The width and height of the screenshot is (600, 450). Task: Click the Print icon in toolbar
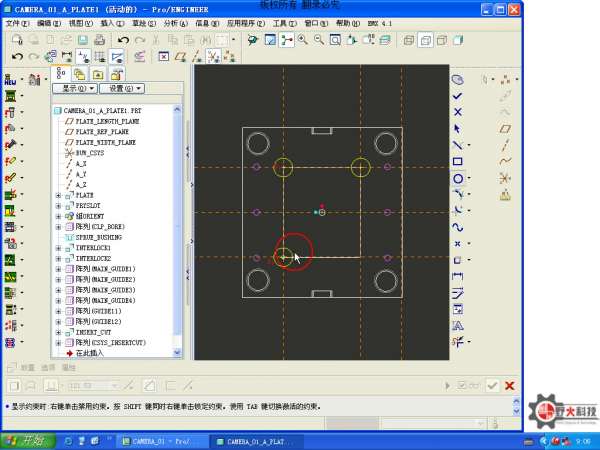[x=99, y=40]
